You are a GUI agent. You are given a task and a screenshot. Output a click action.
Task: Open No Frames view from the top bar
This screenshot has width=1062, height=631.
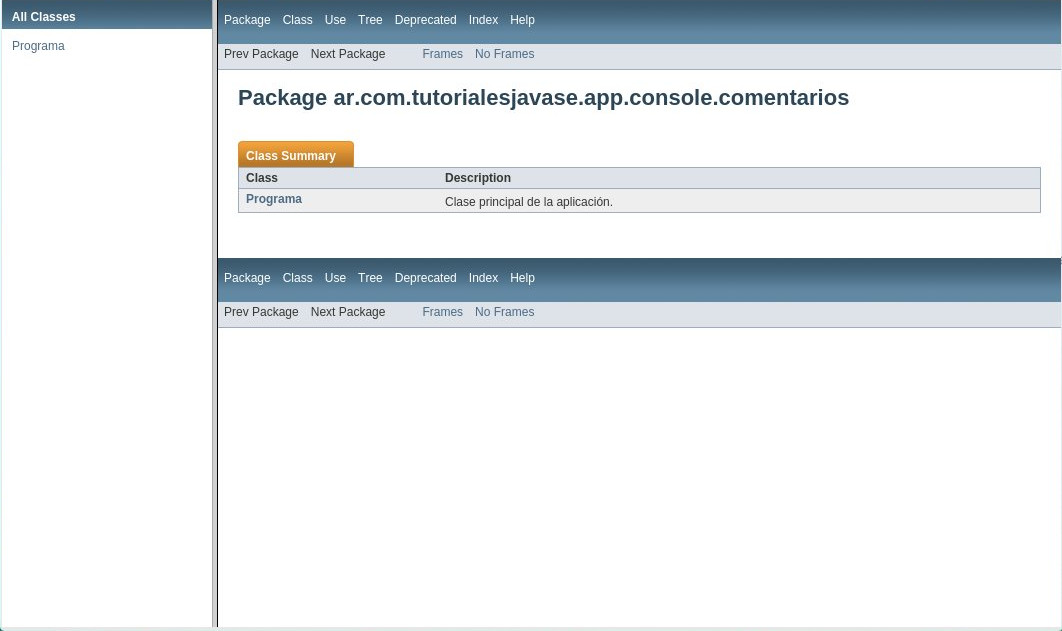(504, 54)
